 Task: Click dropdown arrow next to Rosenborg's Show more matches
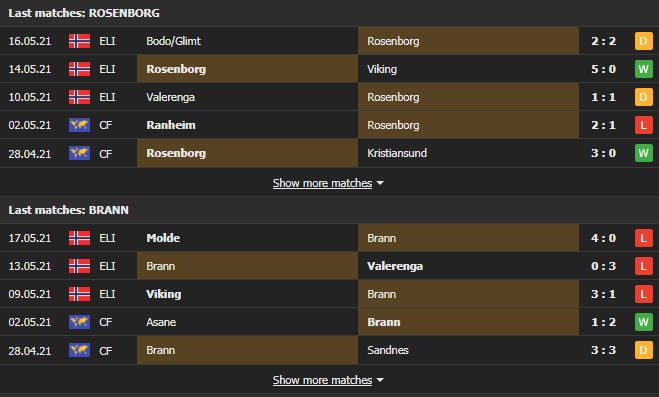[380, 184]
